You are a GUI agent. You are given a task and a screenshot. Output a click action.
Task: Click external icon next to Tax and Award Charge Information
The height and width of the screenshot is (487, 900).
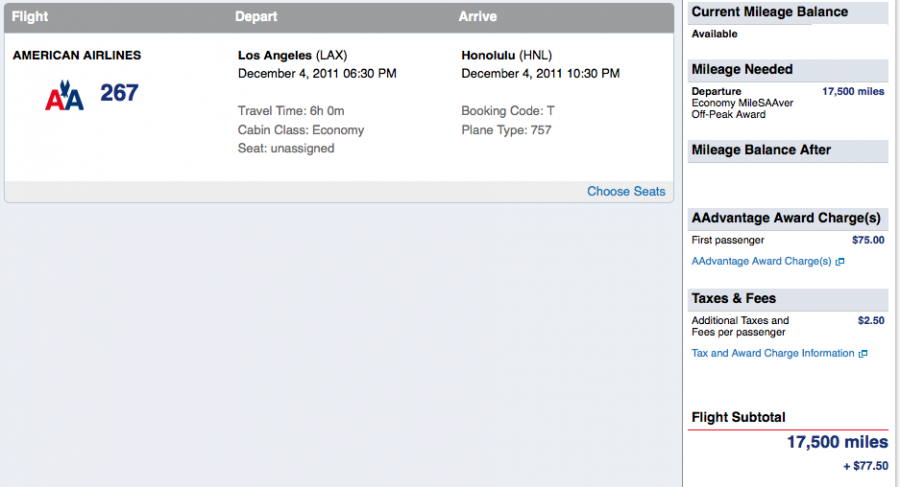coord(863,354)
